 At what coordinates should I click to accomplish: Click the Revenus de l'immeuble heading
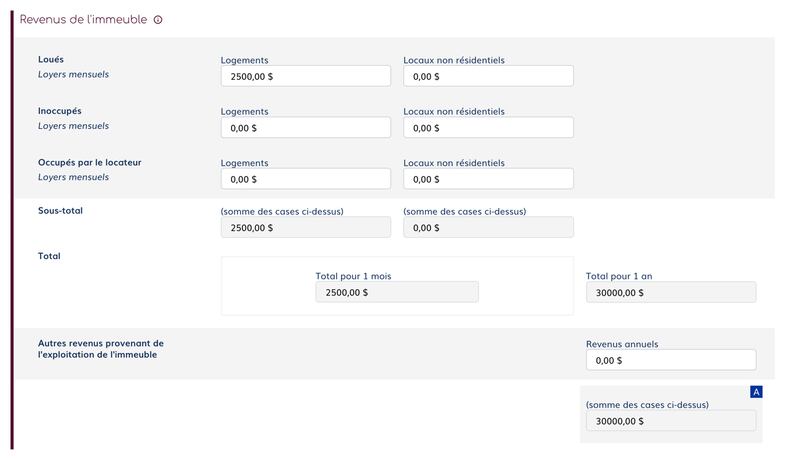[83, 20]
